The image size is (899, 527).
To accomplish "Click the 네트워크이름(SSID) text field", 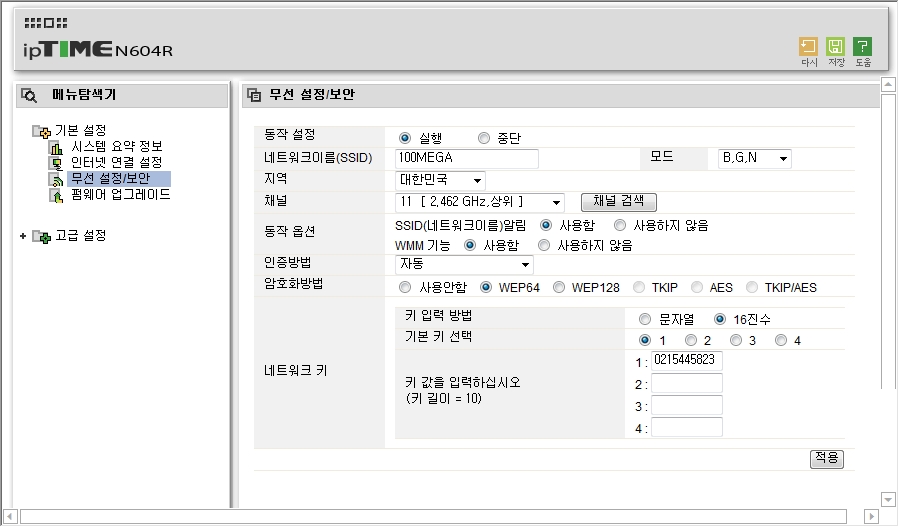I will point(466,158).
